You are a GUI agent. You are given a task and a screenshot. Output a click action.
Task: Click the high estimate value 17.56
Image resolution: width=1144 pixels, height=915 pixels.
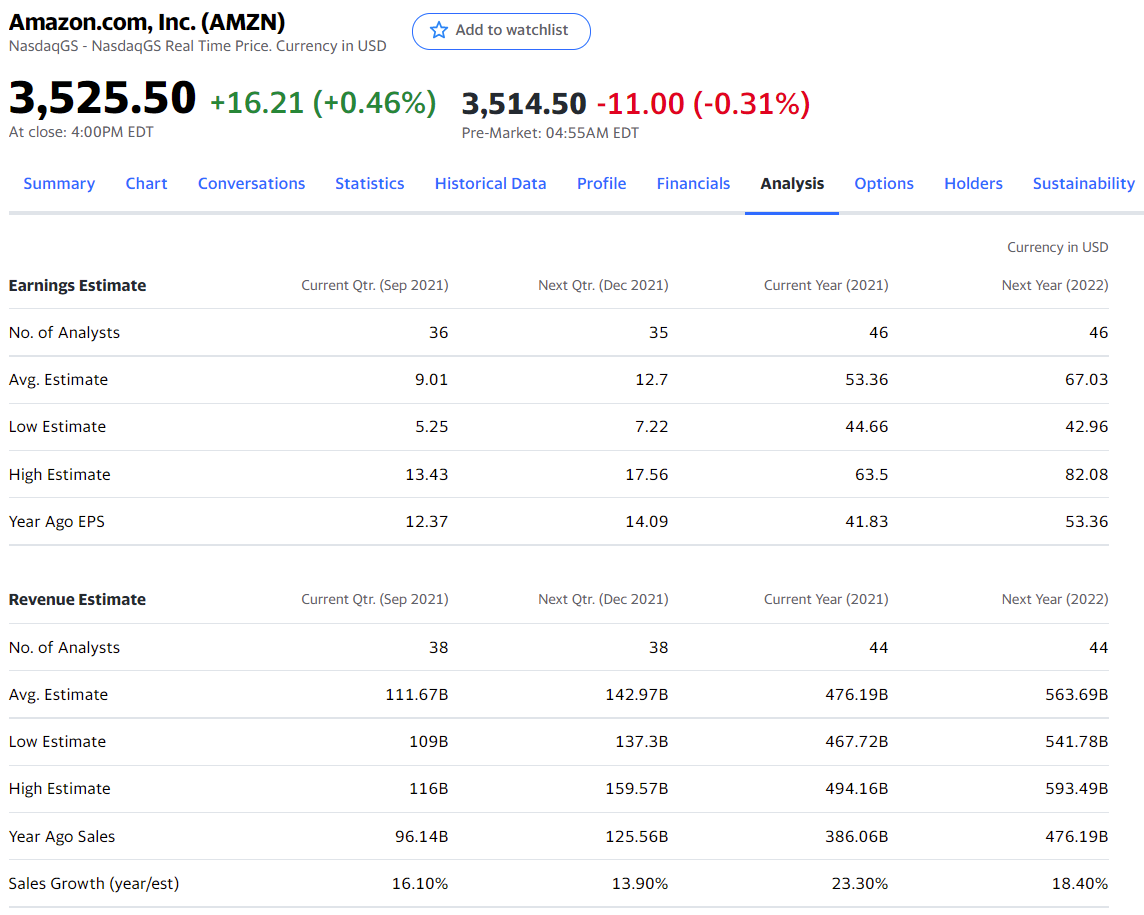(646, 474)
